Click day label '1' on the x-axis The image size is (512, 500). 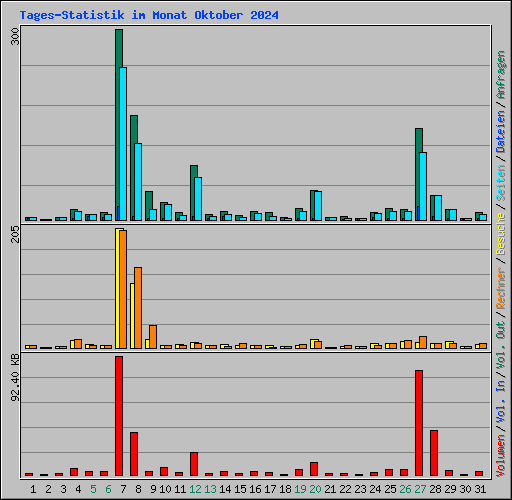coord(33,489)
